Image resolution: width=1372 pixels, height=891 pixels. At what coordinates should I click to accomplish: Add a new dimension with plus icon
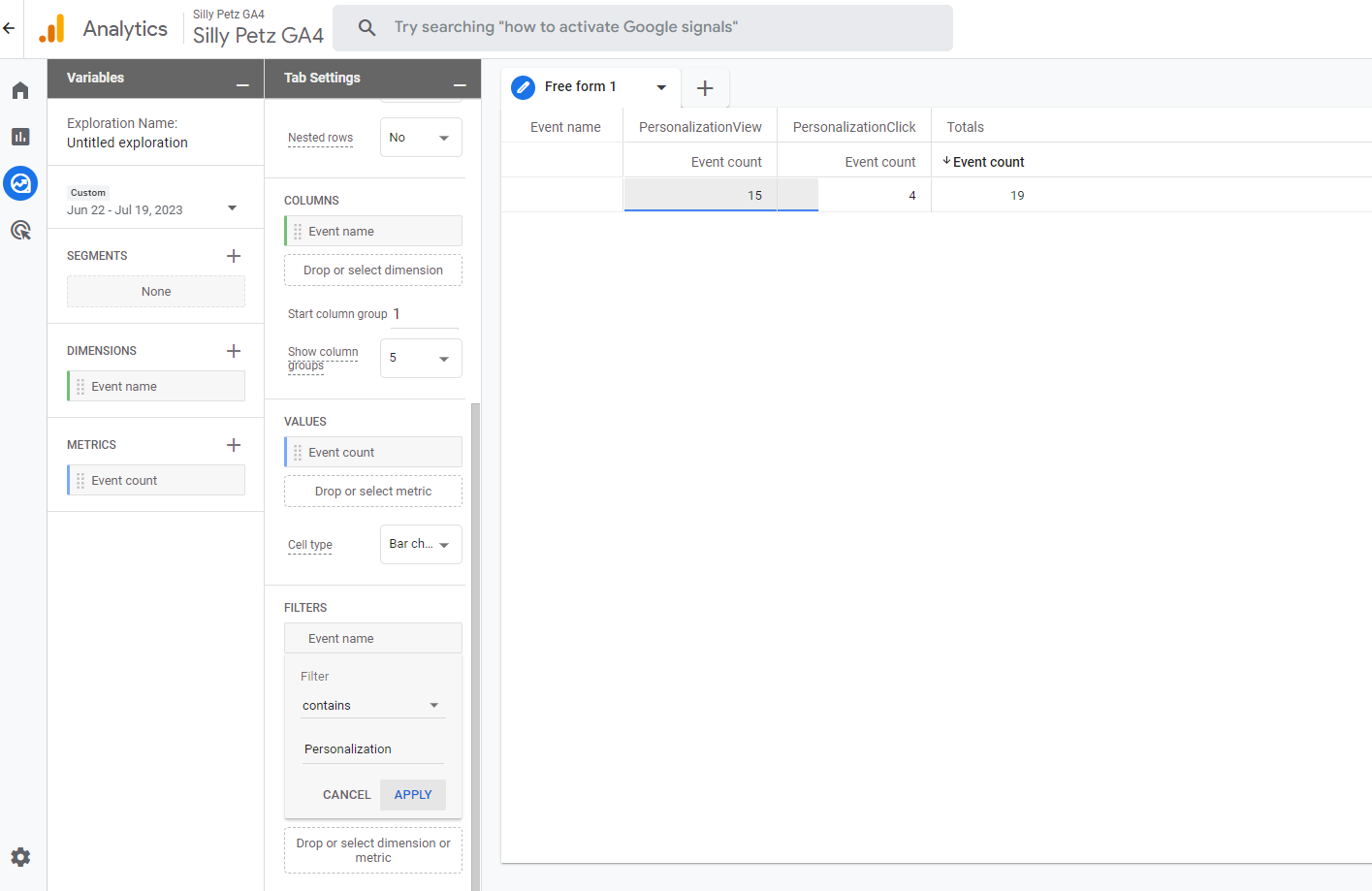[x=234, y=351]
